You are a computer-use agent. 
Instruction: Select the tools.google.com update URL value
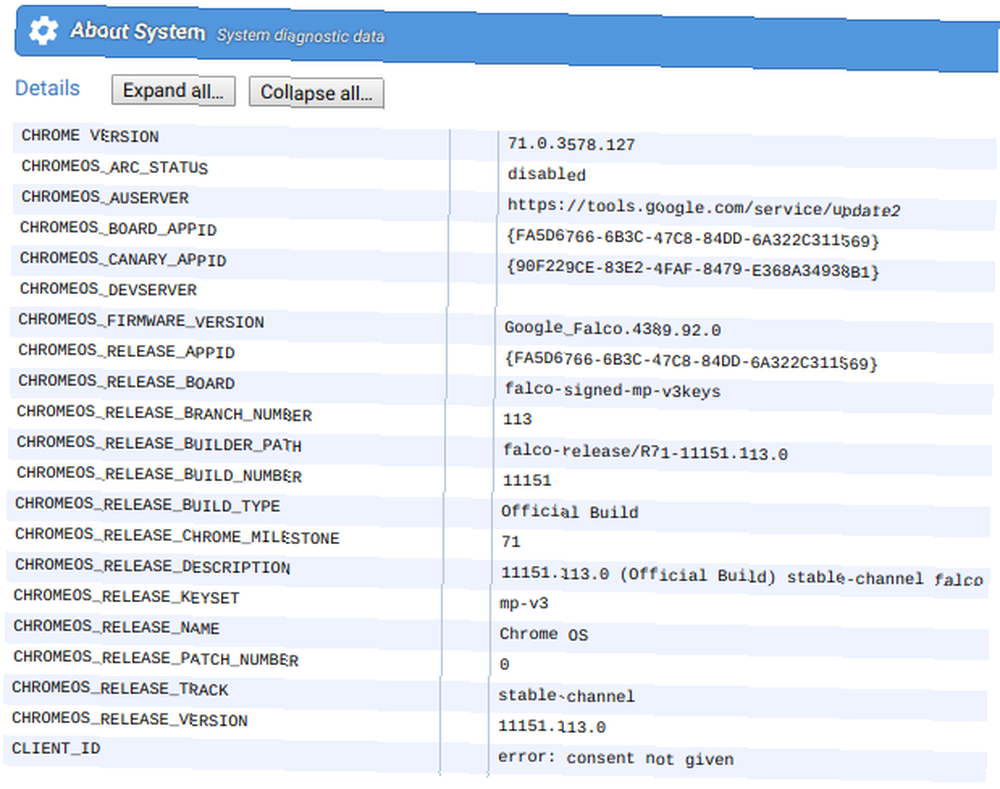tap(703, 207)
